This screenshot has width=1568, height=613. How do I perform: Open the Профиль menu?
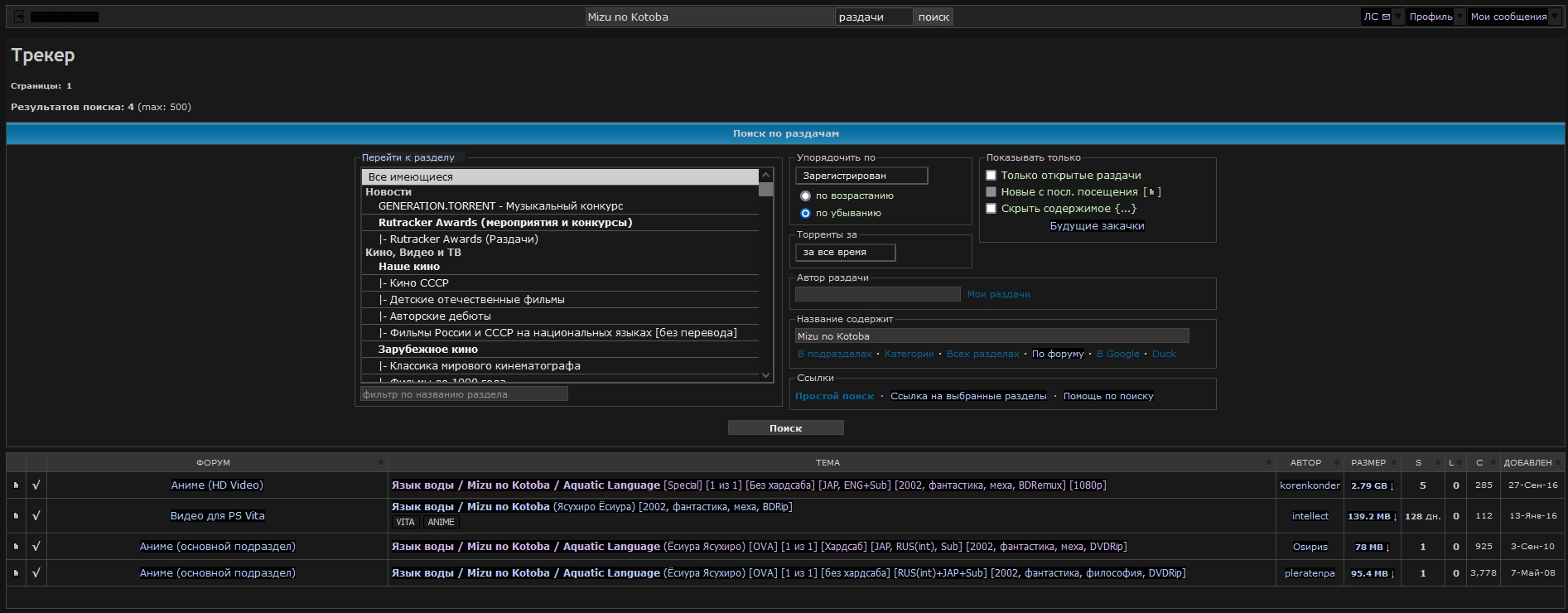coord(1430,17)
